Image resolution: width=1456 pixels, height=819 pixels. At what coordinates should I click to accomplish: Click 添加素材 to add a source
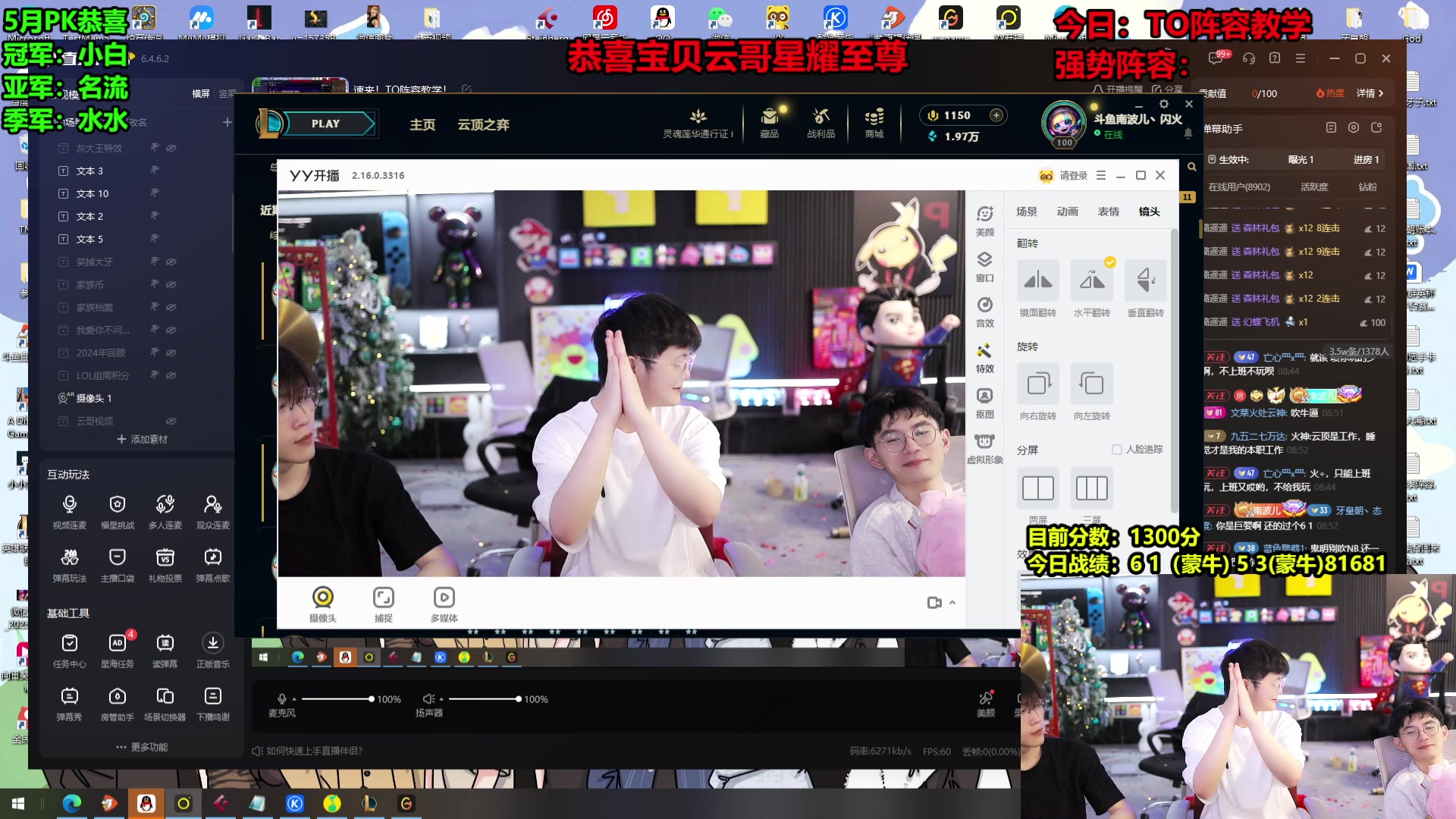(142, 439)
